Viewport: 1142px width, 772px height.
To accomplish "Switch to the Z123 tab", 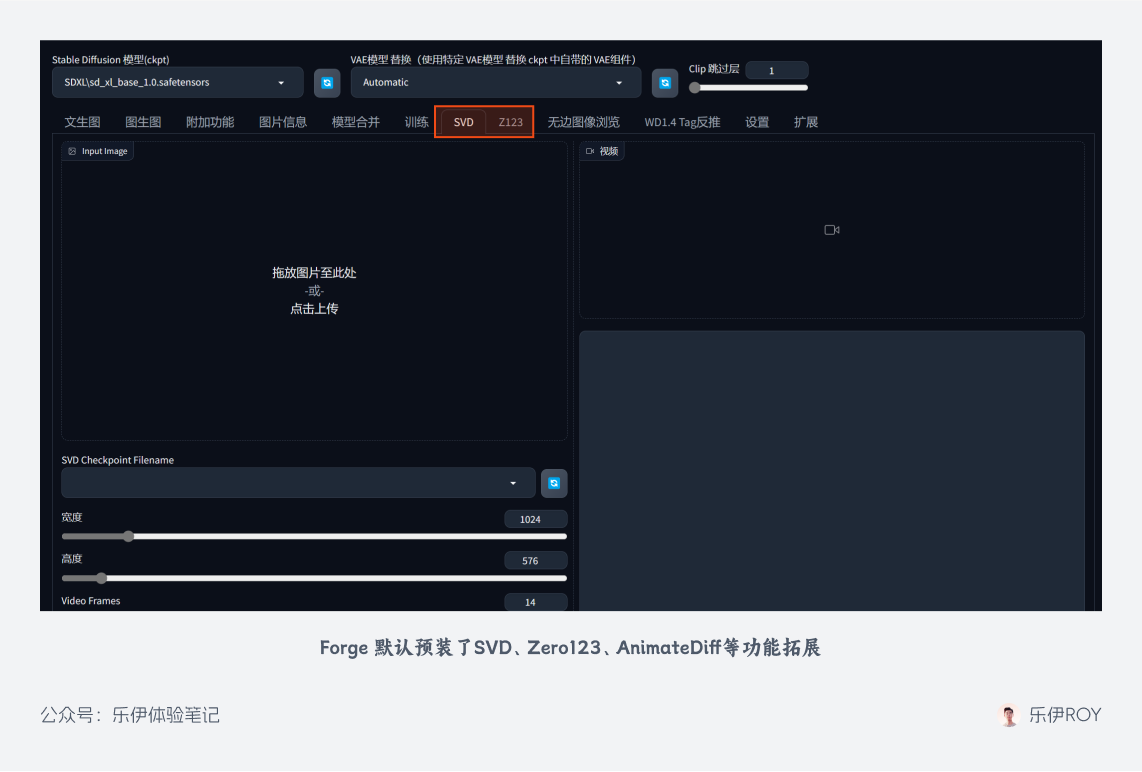I will click(511, 121).
